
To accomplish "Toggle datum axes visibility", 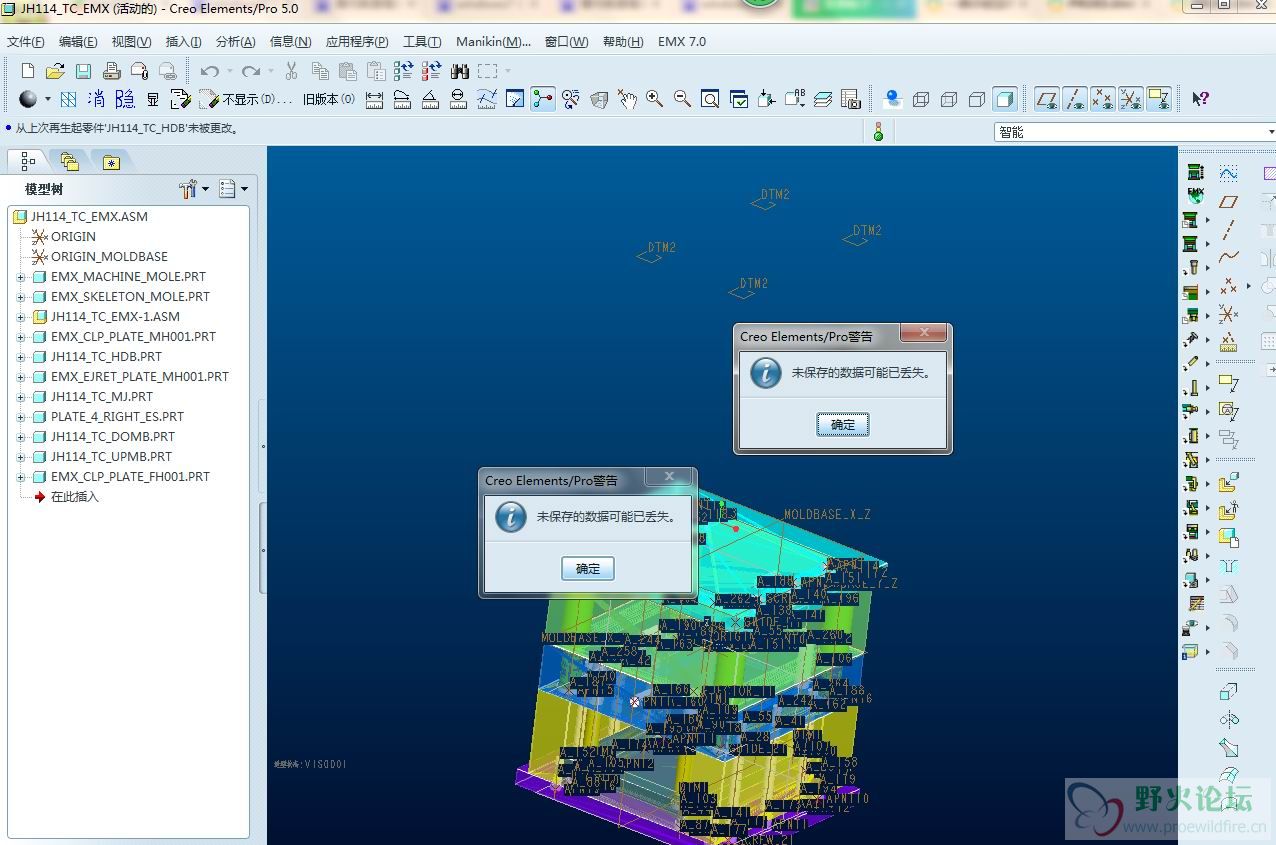I will point(1075,99).
